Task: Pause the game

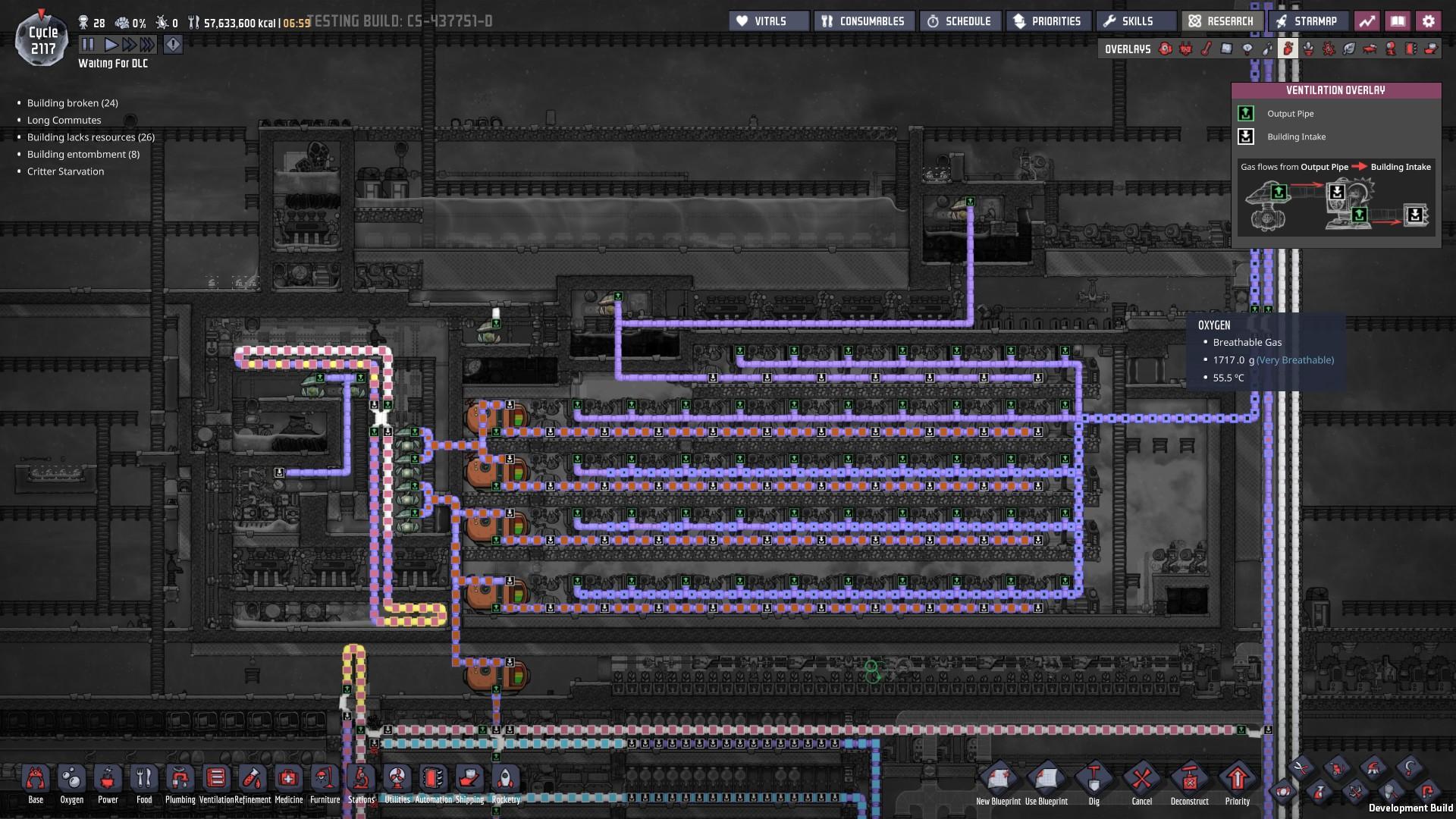Action: [x=88, y=45]
